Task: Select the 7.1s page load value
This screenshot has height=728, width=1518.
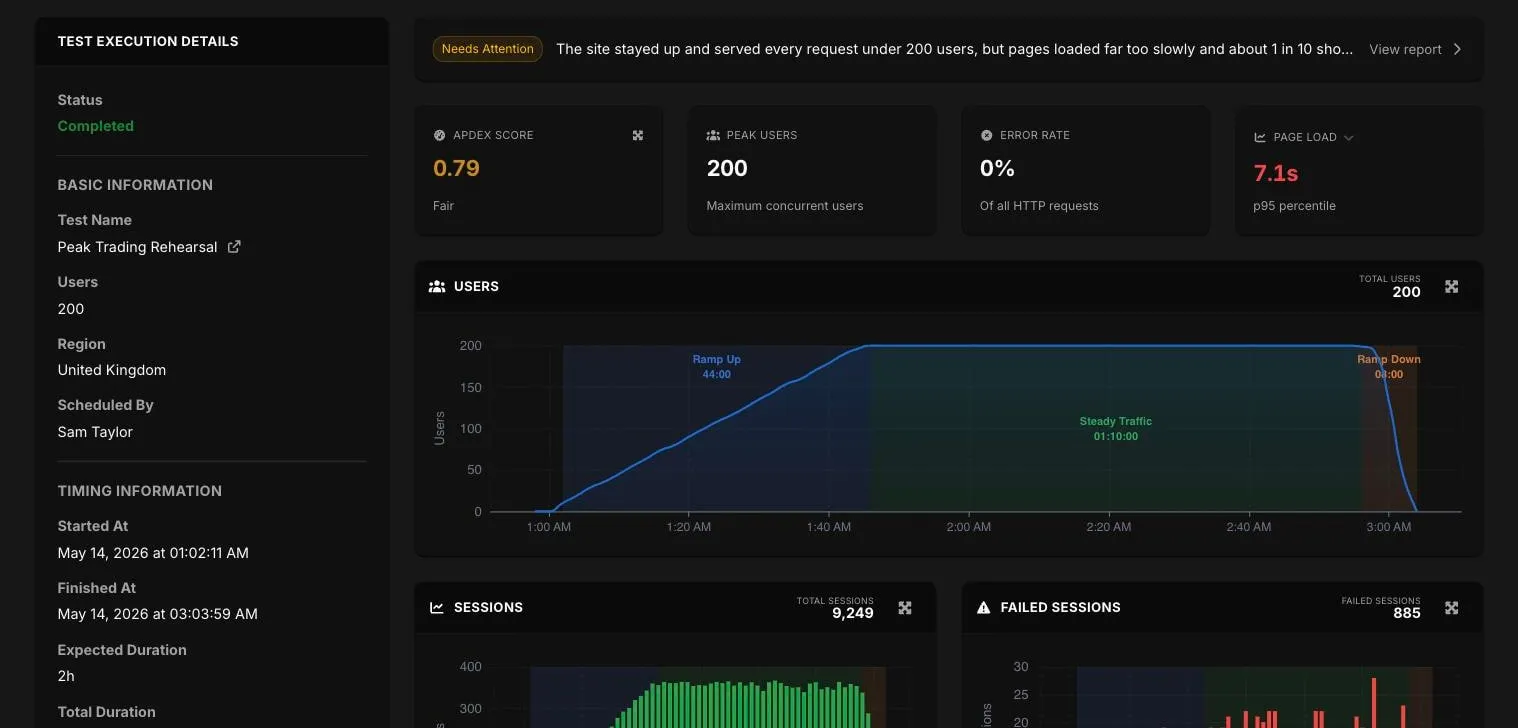Action: coord(1276,173)
